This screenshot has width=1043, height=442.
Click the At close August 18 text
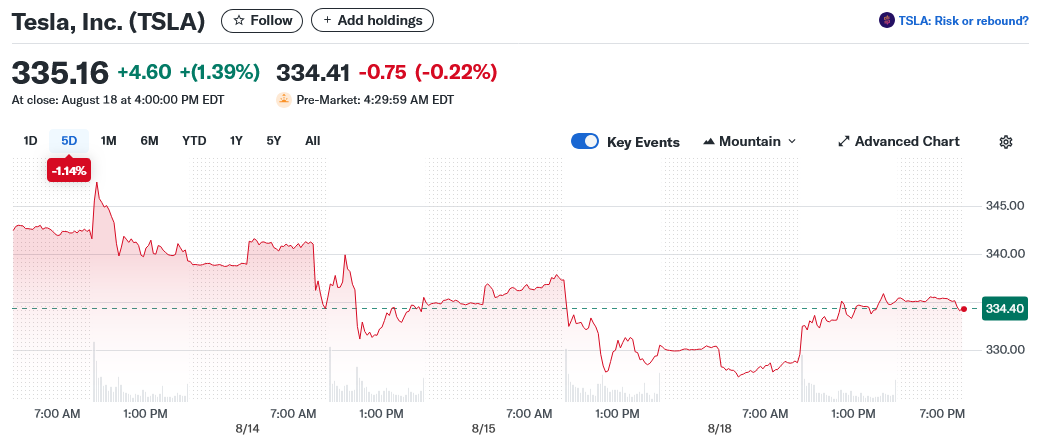tap(118, 101)
